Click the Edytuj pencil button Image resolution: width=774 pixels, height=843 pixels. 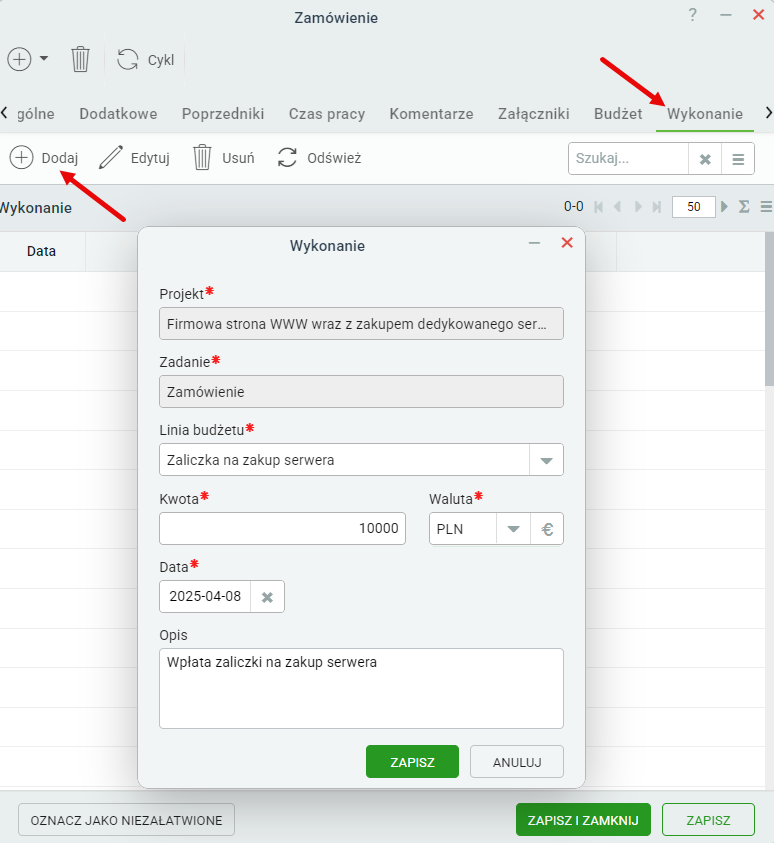tap(134, 158)
